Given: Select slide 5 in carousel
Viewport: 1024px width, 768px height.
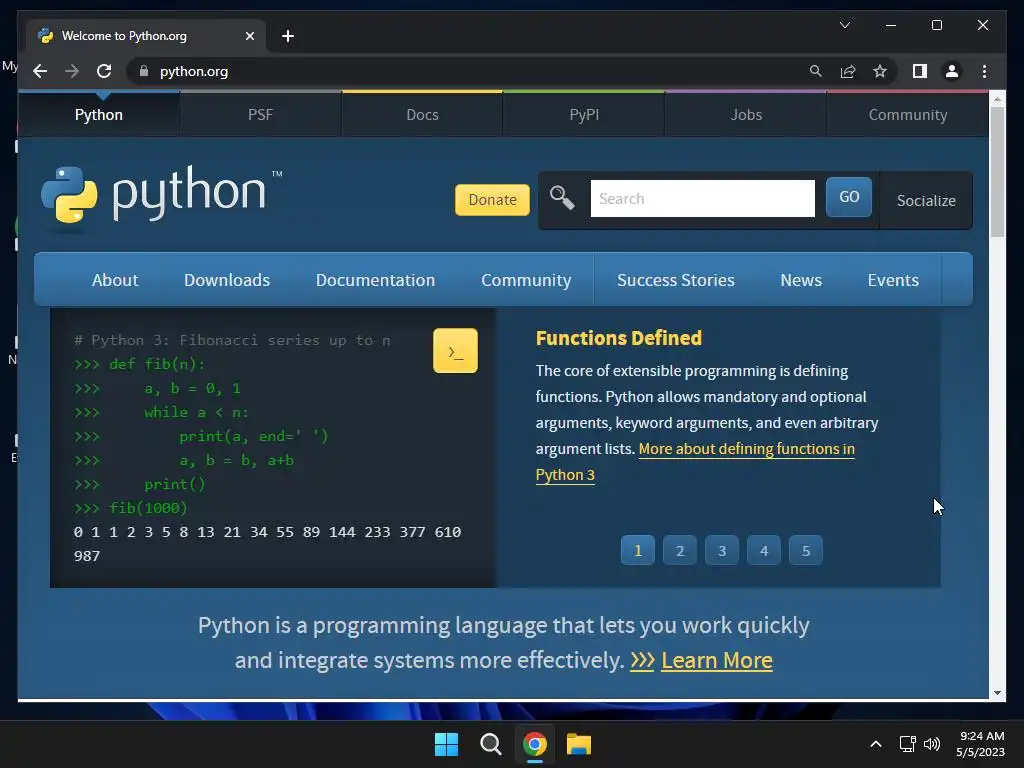Looking at the screenshot, I should tap(806, 550).
